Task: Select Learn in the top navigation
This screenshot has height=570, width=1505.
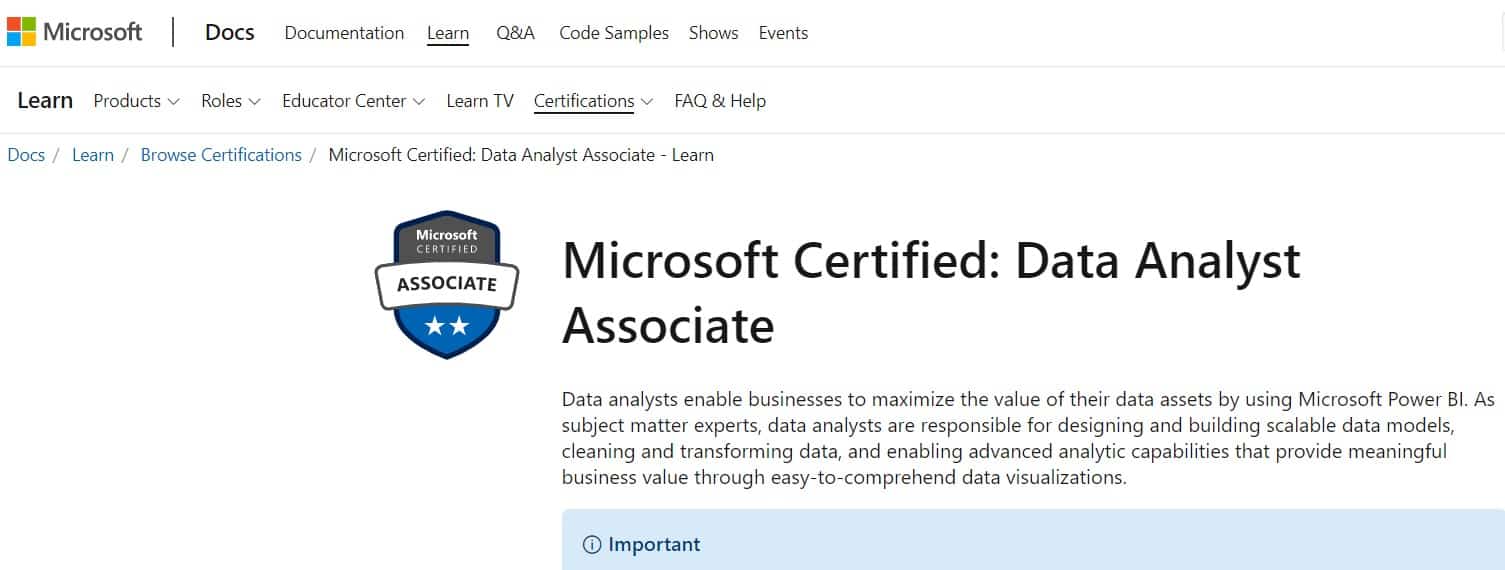Action: [x=448, y=33]
